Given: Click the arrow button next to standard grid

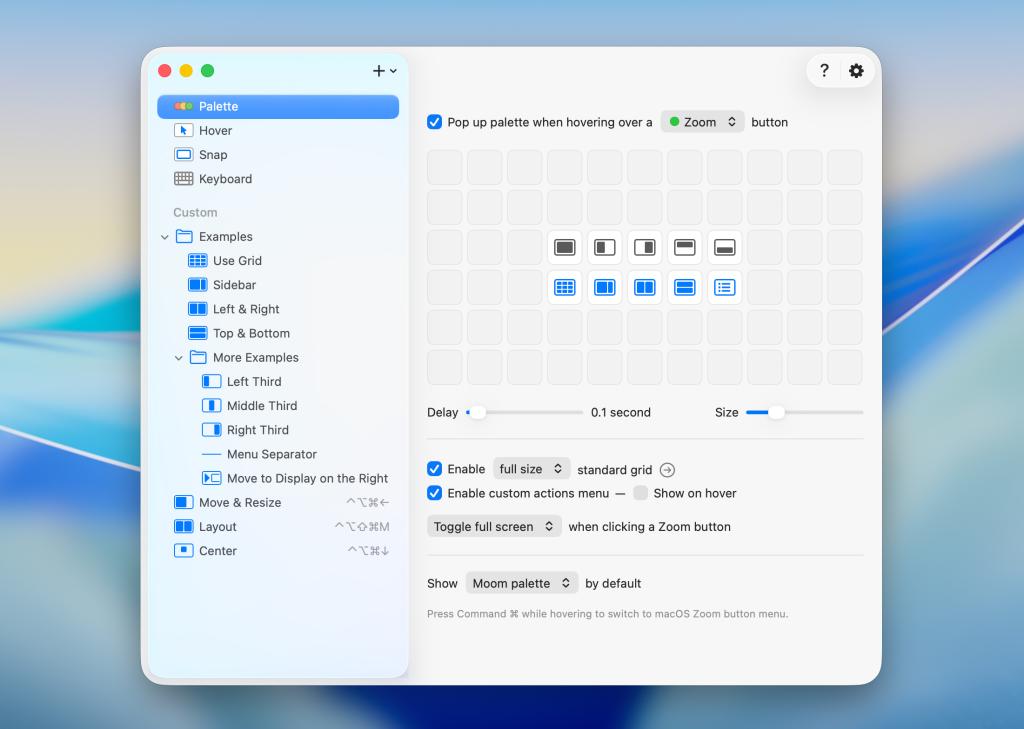Looking at the screenshot, I should tap(667, 470).
